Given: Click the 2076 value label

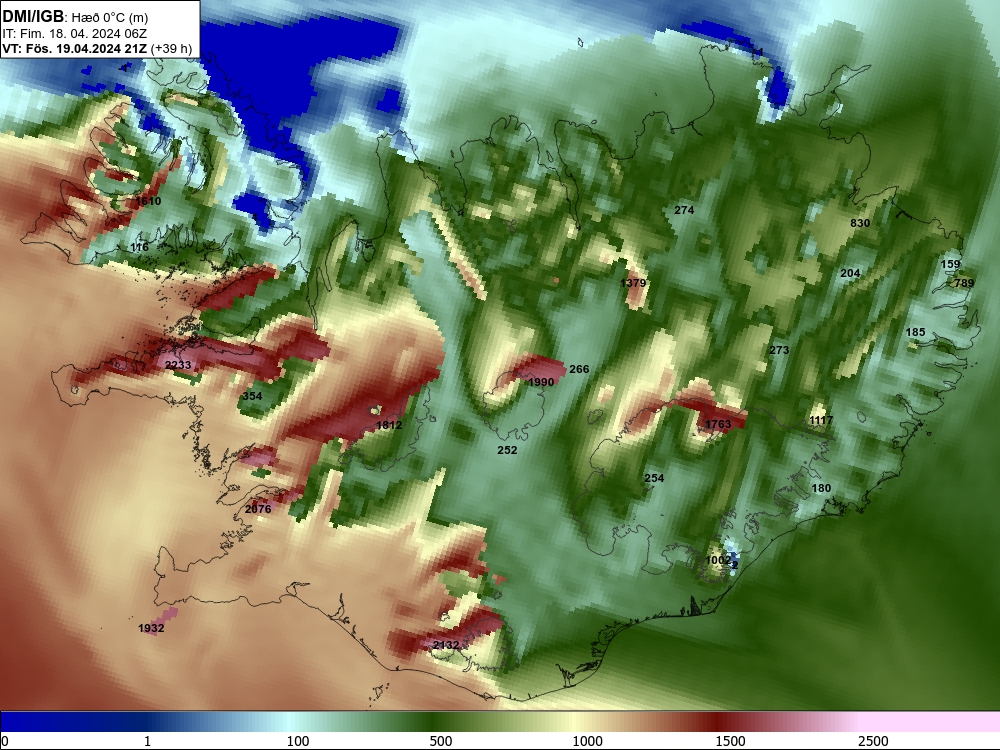Looking at the screenshot, I should click(258, 508).
